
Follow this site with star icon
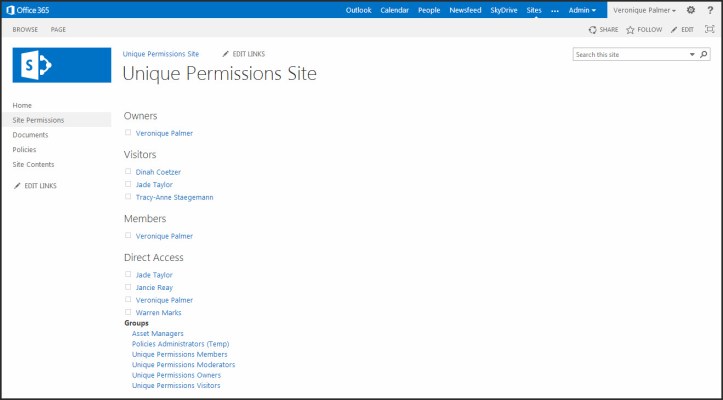(x=644, y=30)
